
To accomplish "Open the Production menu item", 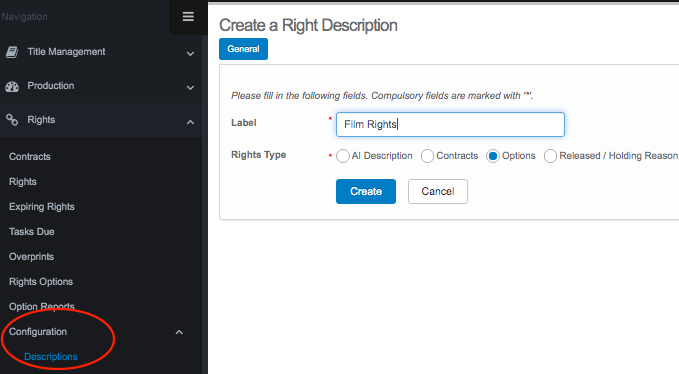I will pyautogui.click(x=51, y=86).
